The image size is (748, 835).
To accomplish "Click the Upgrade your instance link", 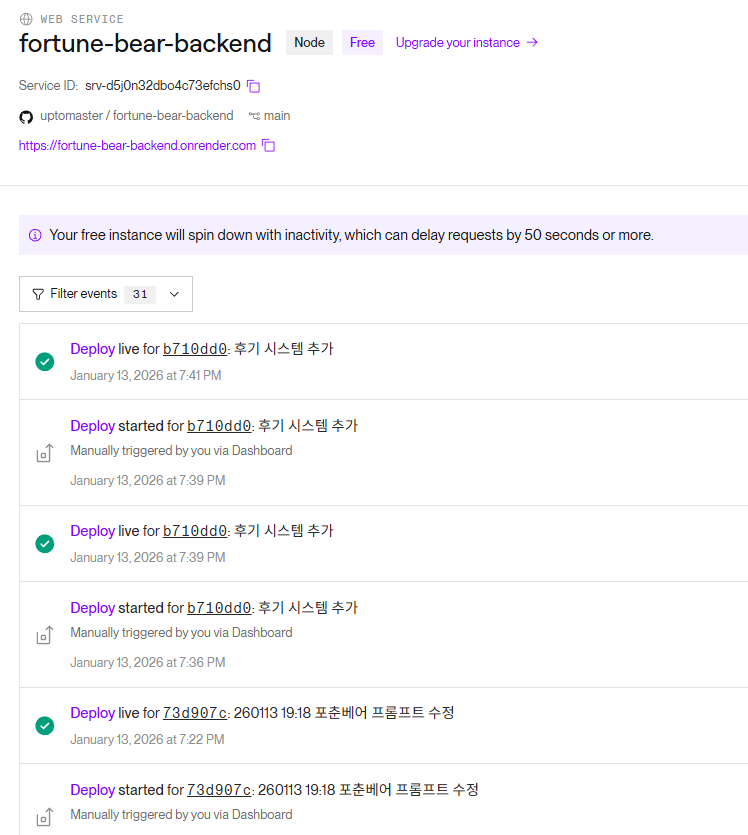I will click(x=466, y=43).
